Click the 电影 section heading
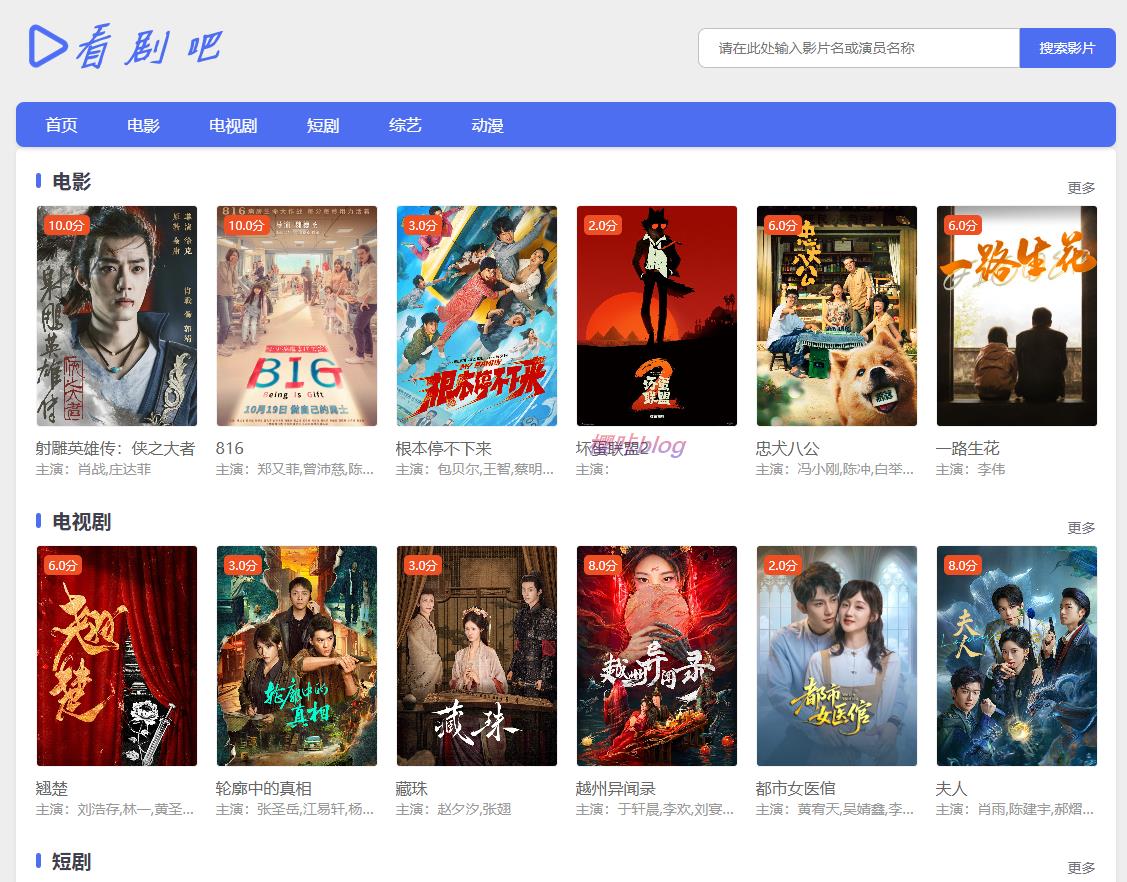1127x882 pixels. pyautogui.click(x=71, y=182)
